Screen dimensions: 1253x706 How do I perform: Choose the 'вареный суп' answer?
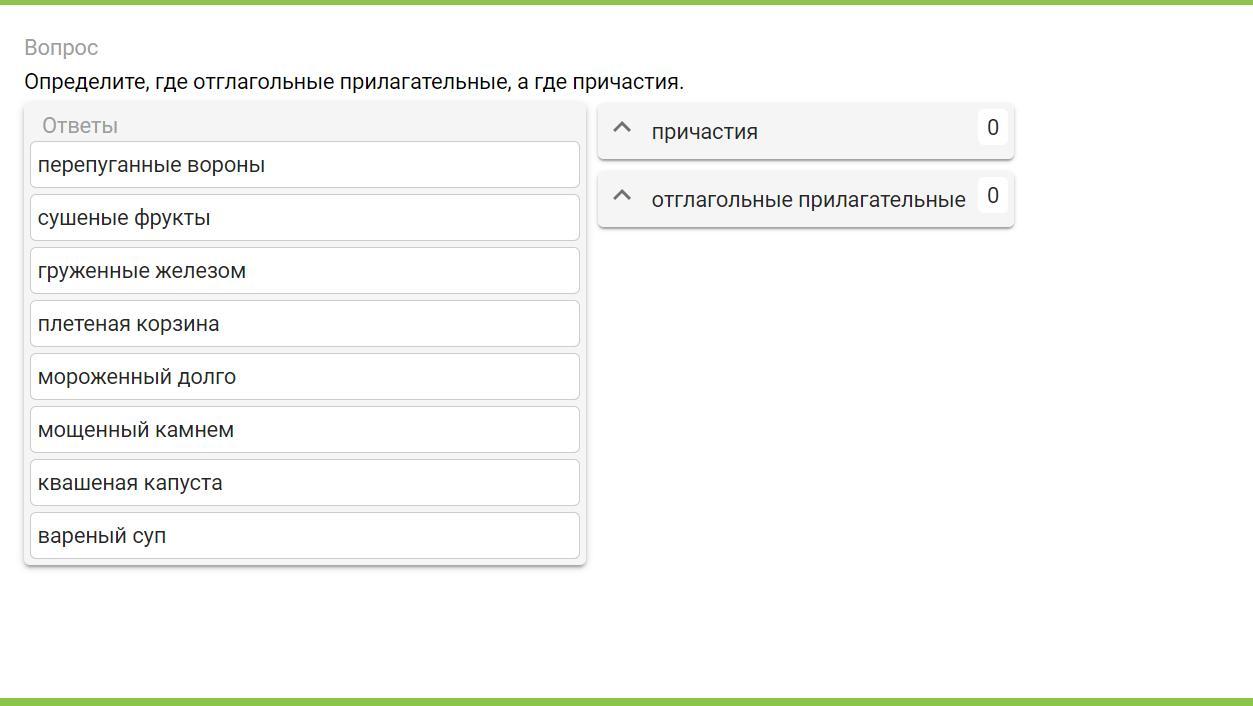tap(305, 536)
